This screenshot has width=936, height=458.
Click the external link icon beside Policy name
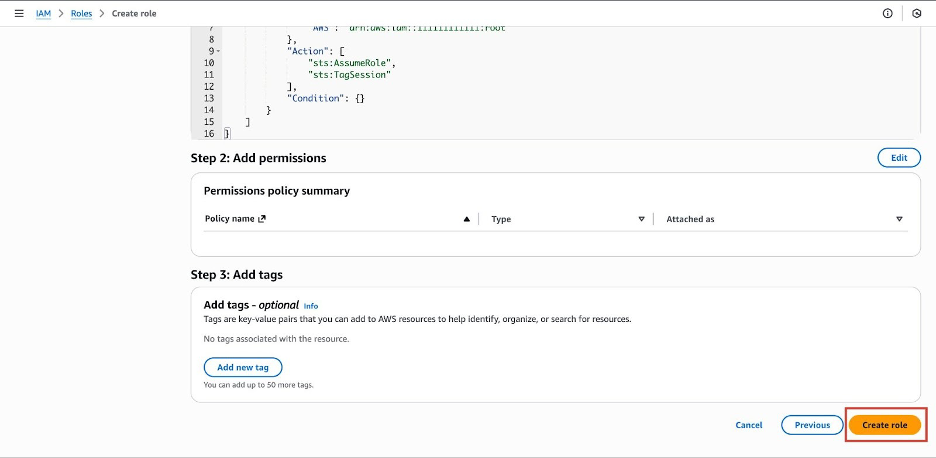262,219
